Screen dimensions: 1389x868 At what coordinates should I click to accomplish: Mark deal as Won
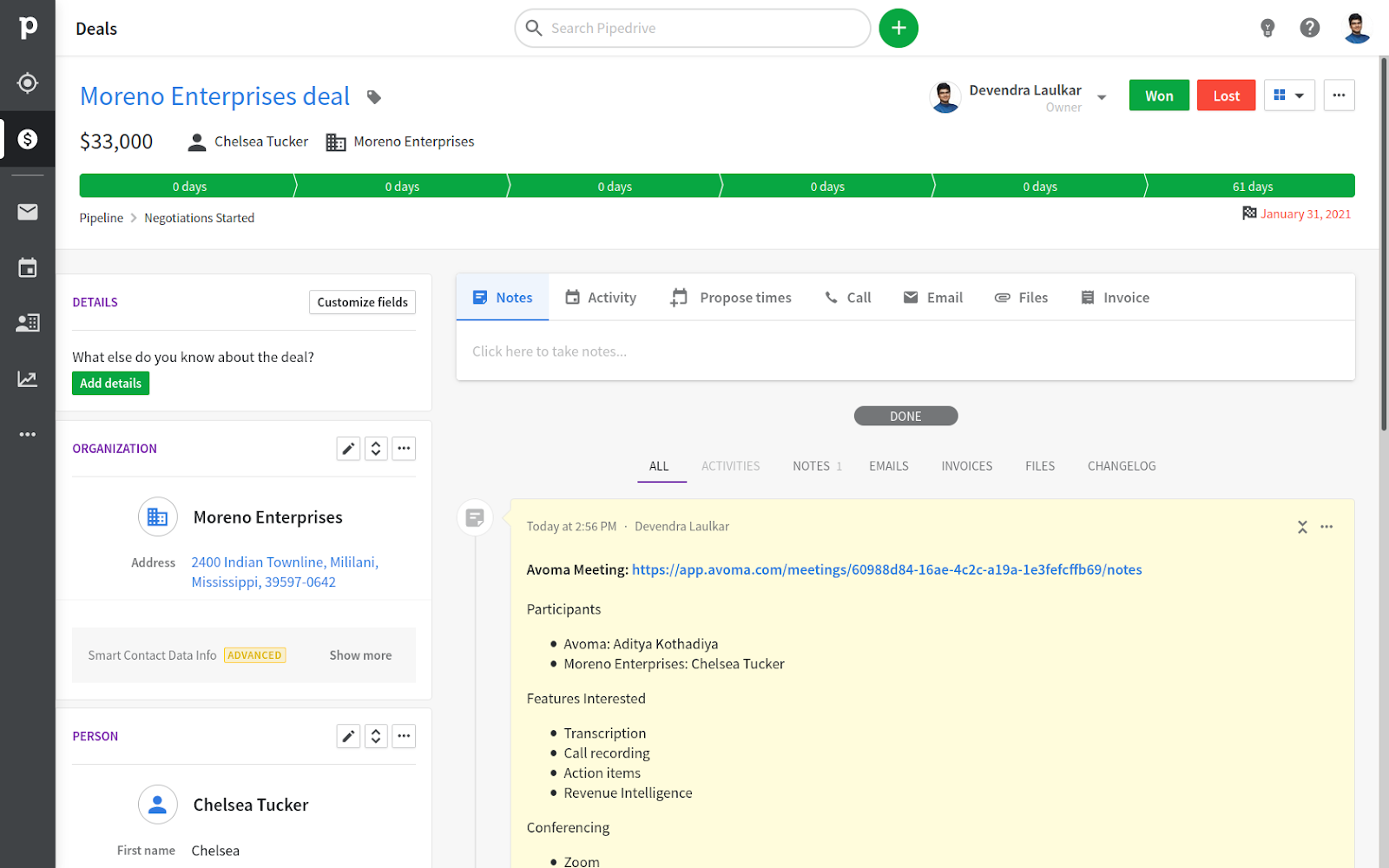coord(1159,95)
